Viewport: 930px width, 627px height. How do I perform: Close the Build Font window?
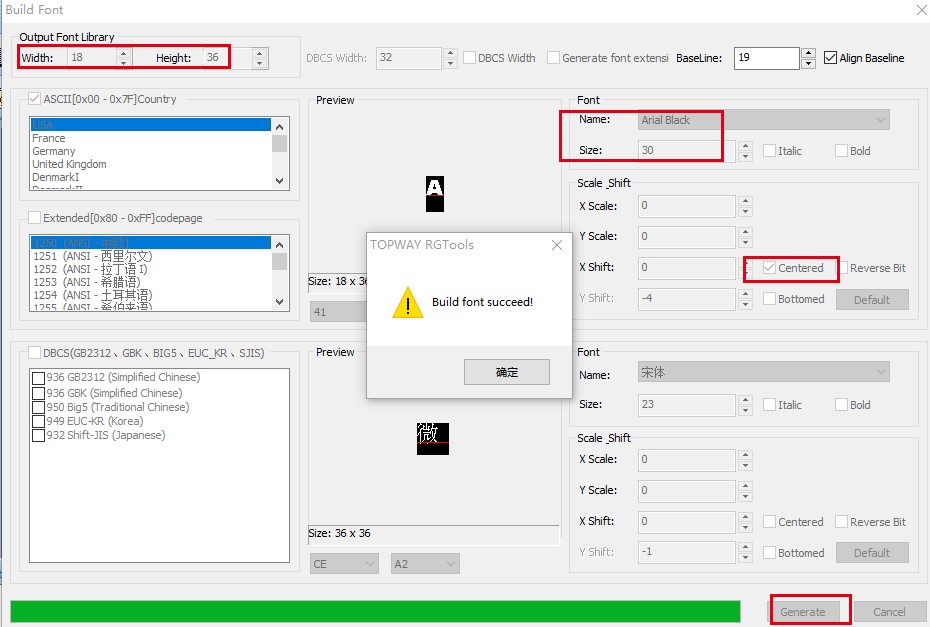pyautogui.click(x=918, y=9)
